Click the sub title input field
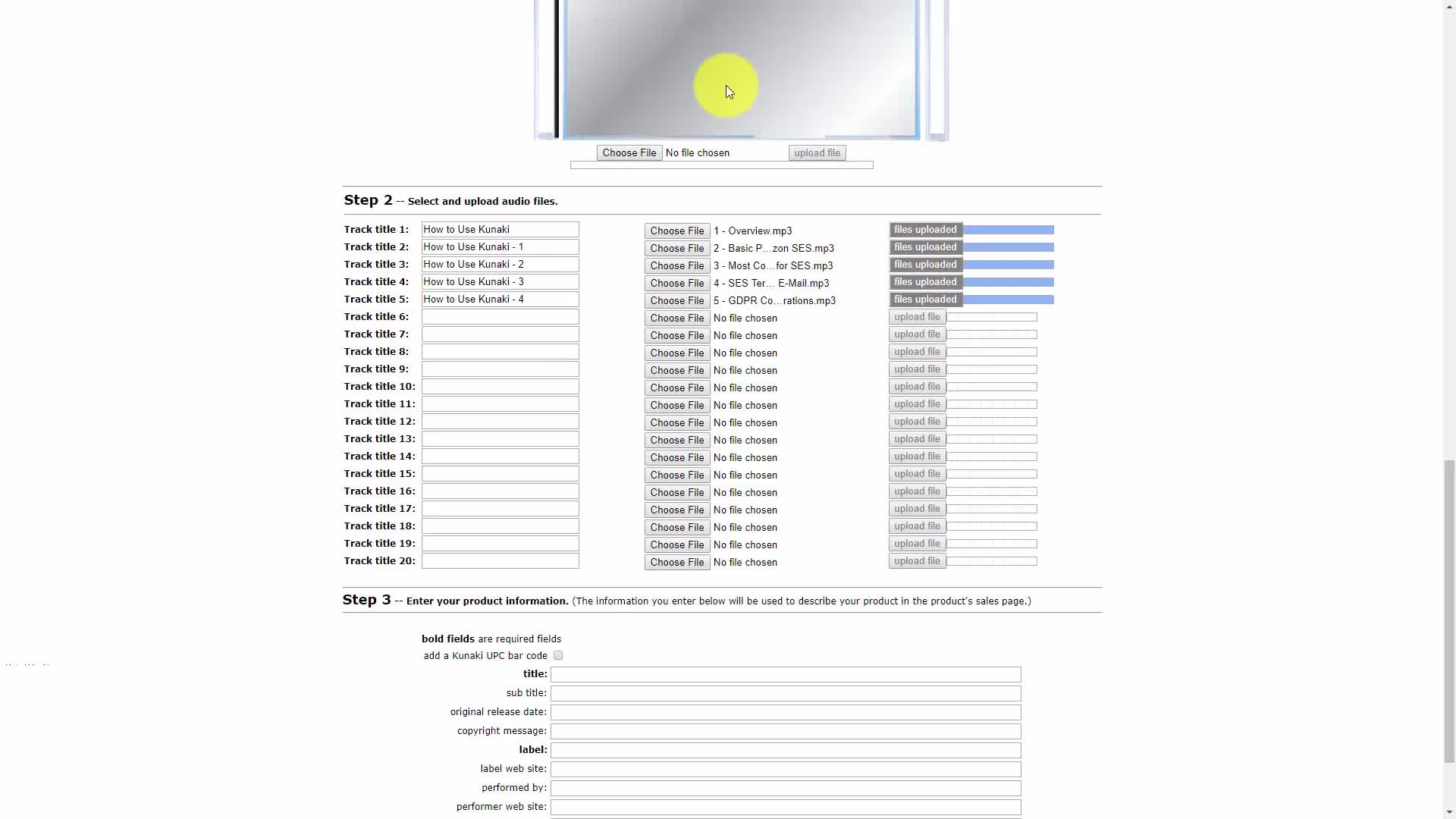Image resolution: width=1456 pixels, height=819 pixels. tap(786, 693)
